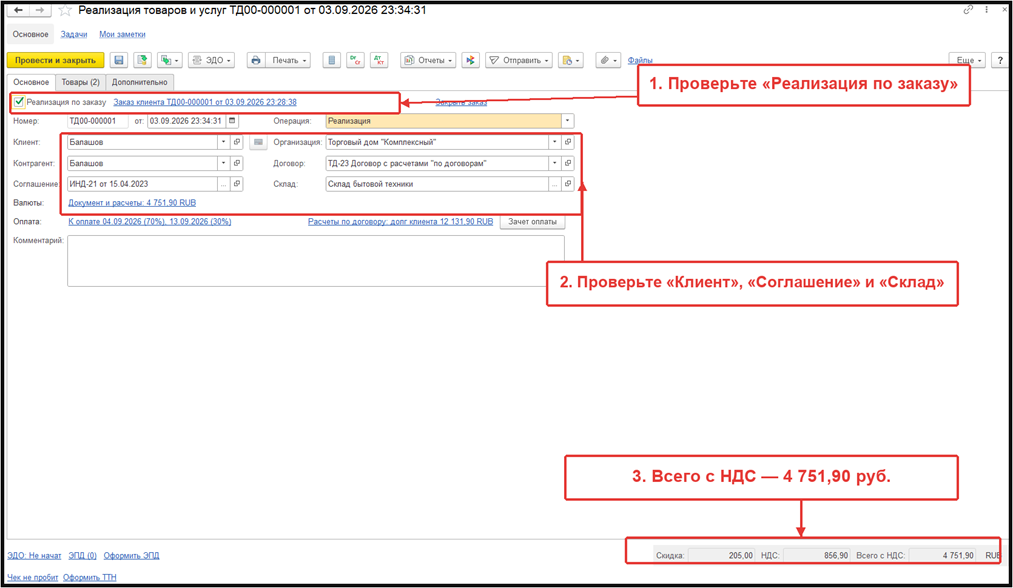Click the Зачет оплаты button
The height and width of the screenshot is (588, 1013).
(532, 222)
